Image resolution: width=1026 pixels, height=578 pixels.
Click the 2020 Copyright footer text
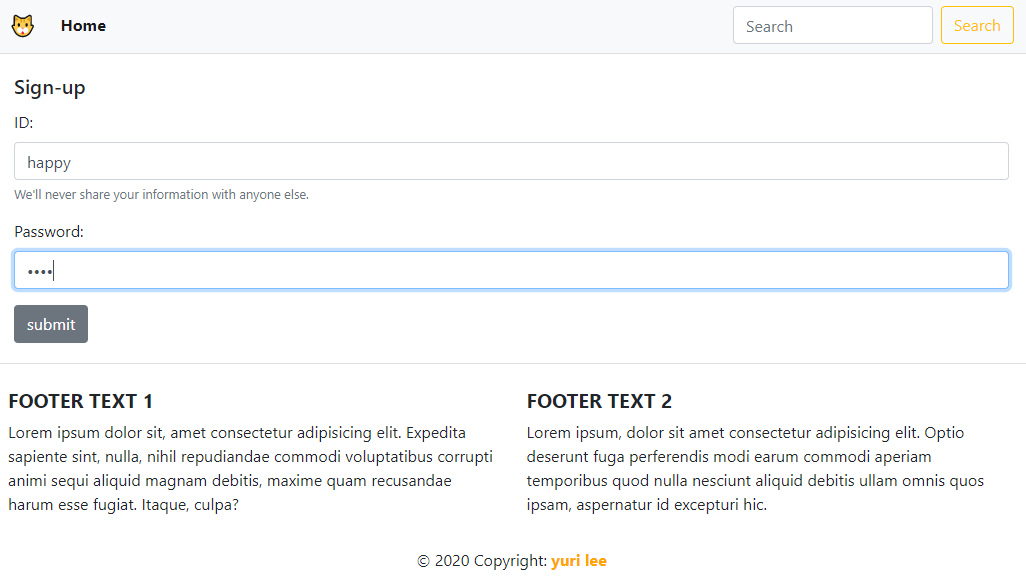480,560
